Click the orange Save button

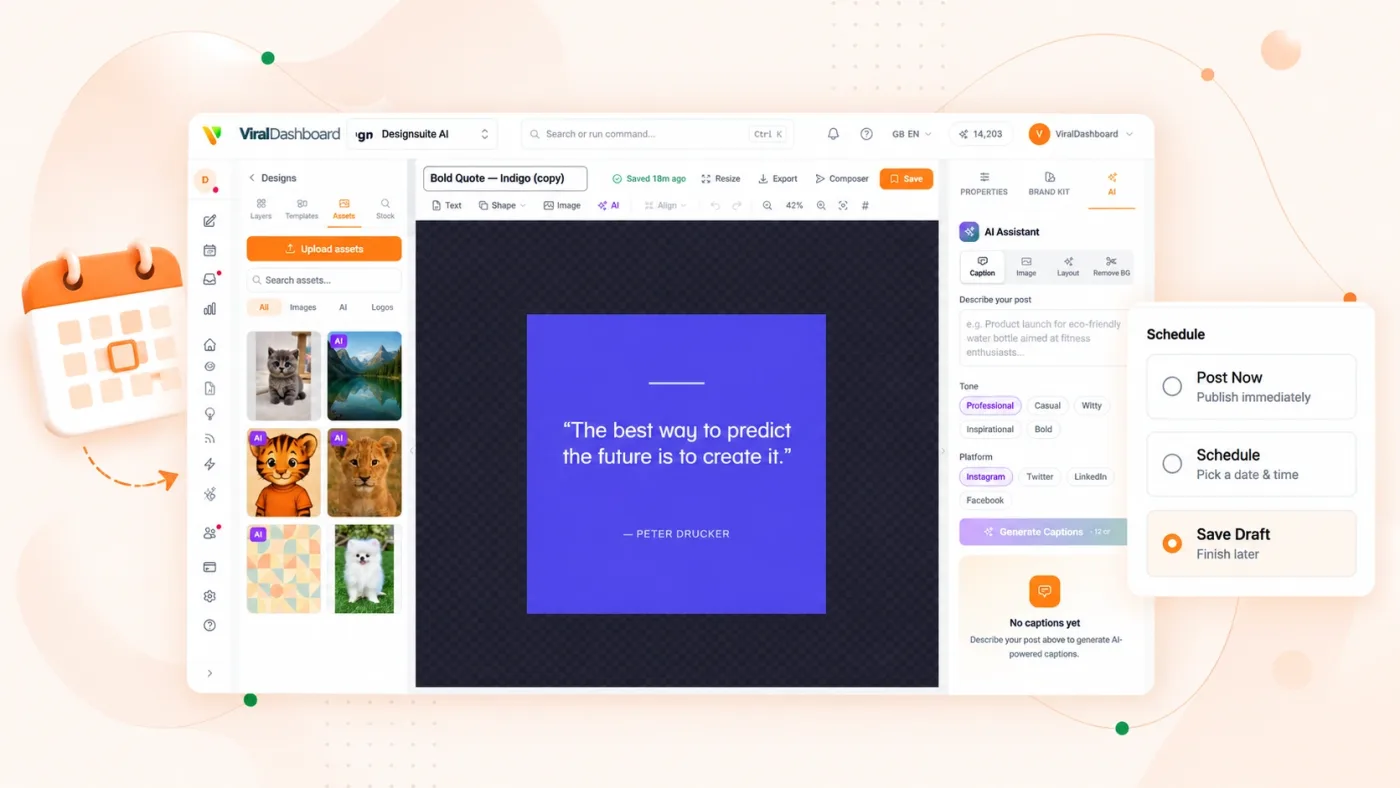pyautogui.click(x=906, y=179)
